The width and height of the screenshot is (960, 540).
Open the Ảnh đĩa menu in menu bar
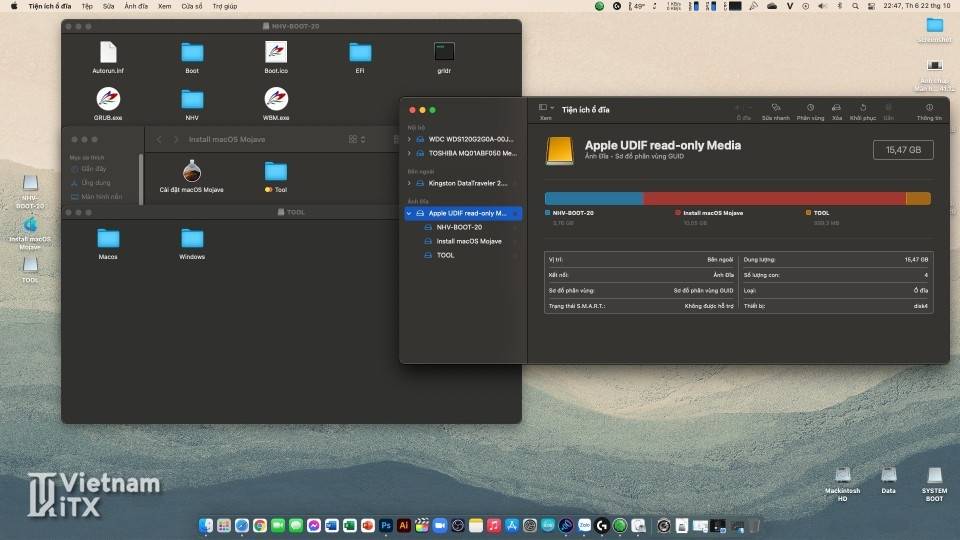[135, 6]
